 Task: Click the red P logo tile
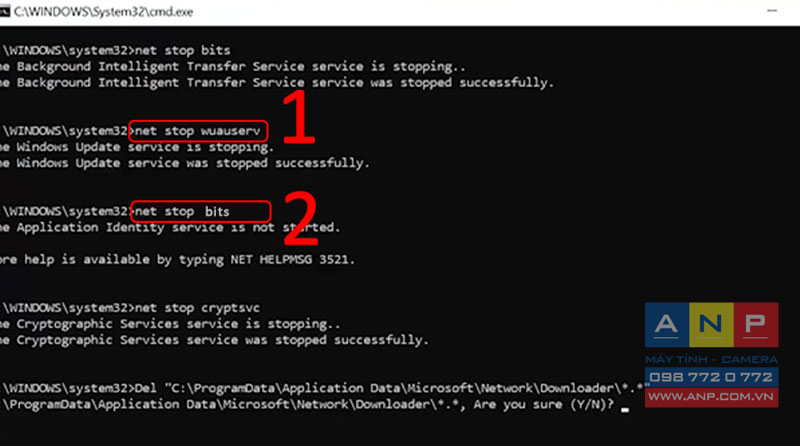(x=756, y=325)
